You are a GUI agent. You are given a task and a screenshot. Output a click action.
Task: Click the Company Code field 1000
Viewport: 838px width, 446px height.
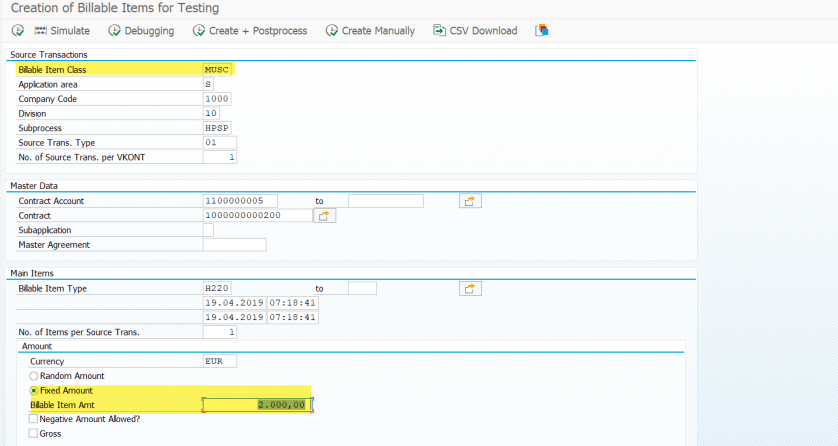coord(217,99)
